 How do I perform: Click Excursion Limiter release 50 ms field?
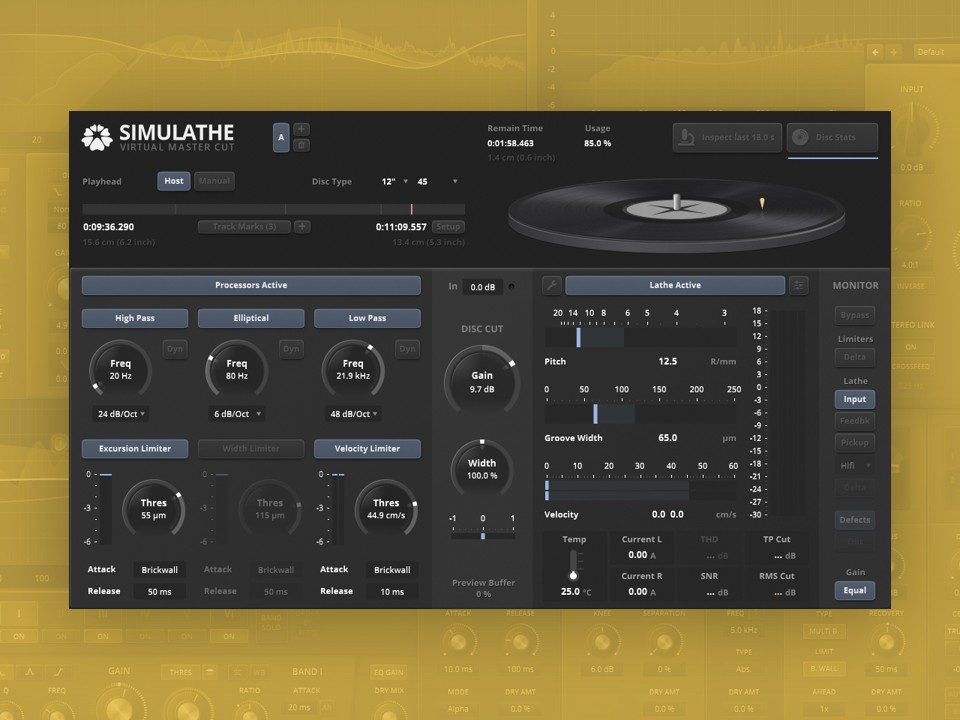pos(159,592)
